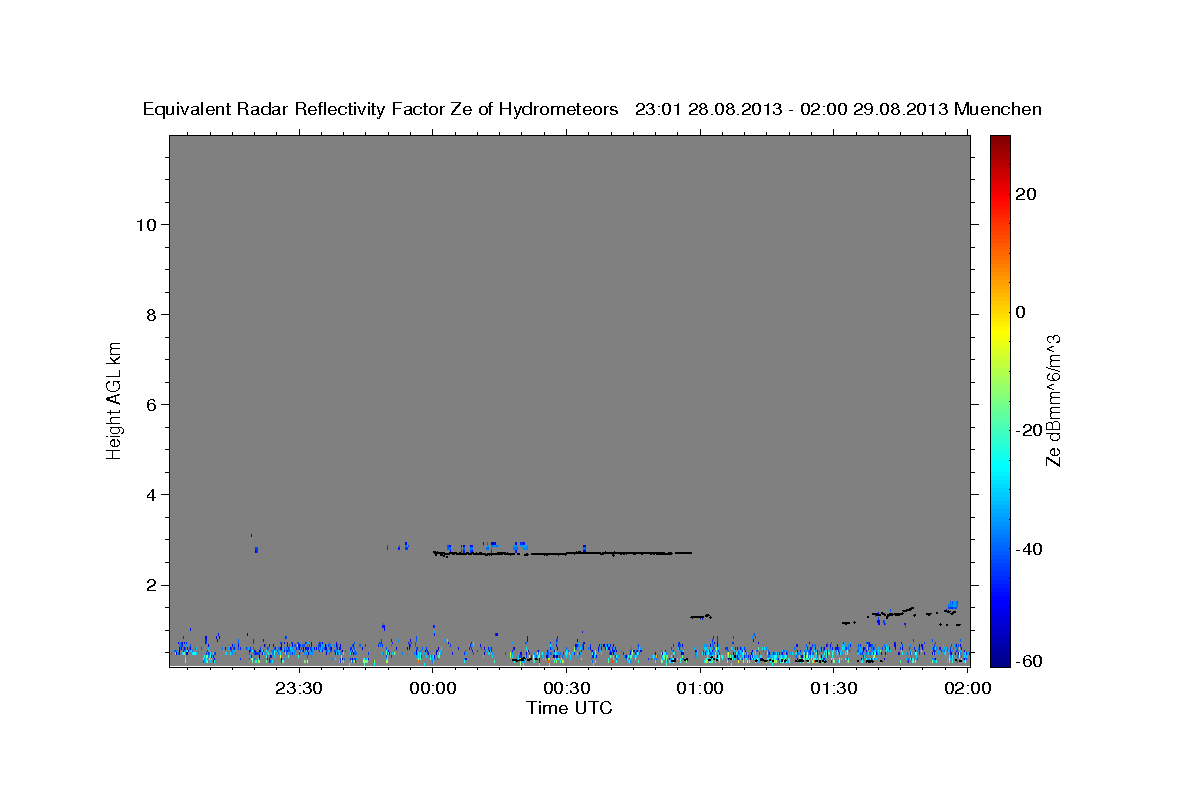Click the 01:30 time tick label
The image size is (1200, 800).
833,688
